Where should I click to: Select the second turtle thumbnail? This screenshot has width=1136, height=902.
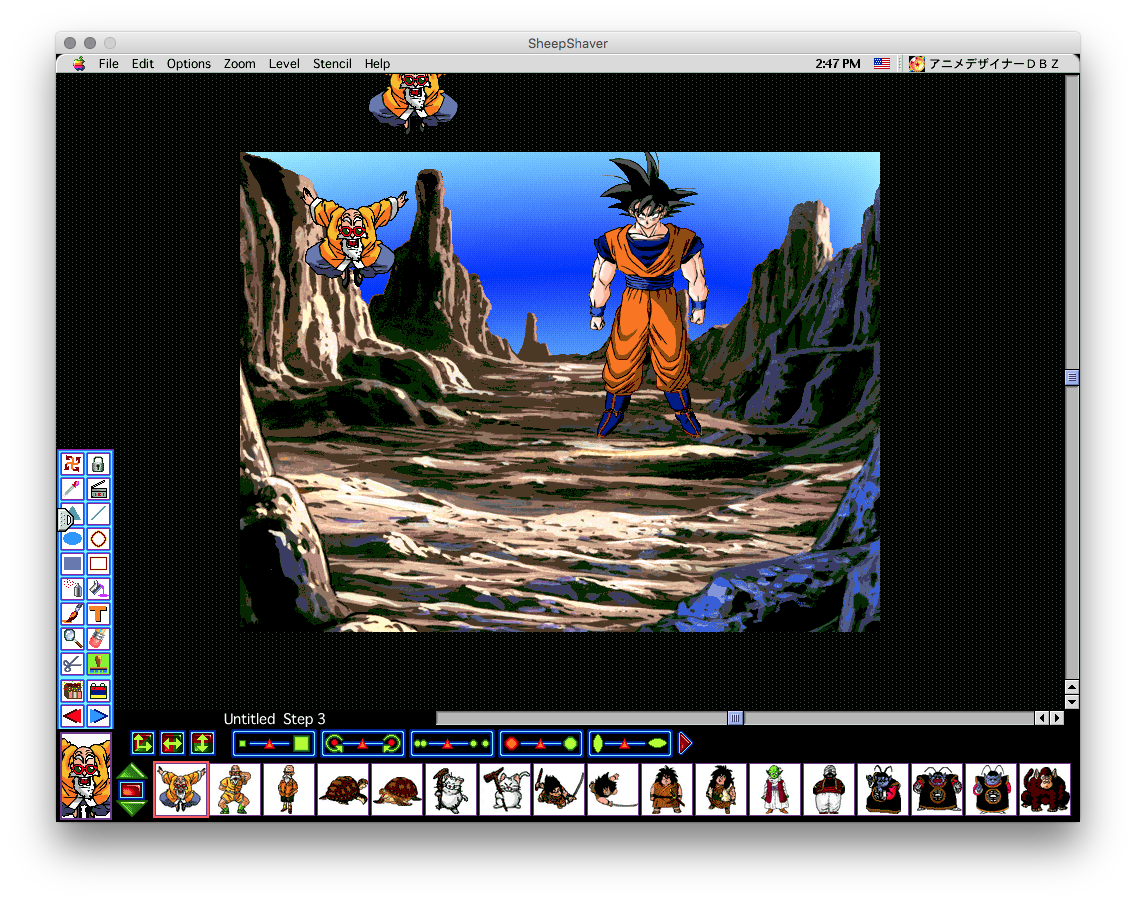point(397,790)
